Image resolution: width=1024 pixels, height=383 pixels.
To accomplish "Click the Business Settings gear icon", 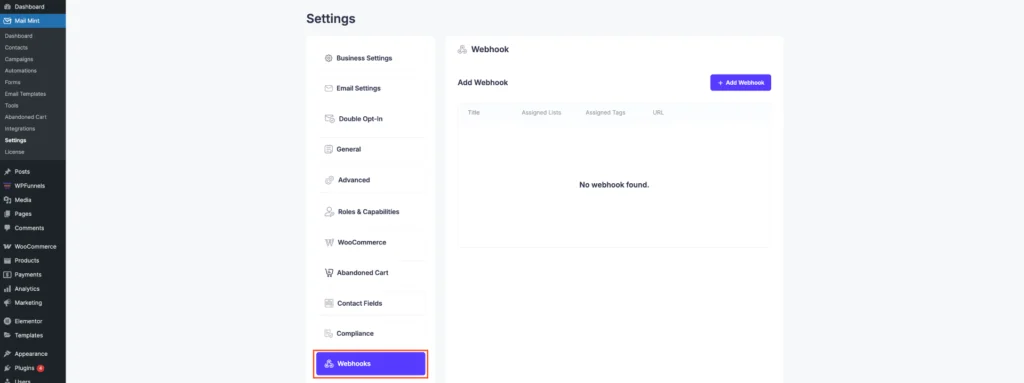I will click(328, 58).
